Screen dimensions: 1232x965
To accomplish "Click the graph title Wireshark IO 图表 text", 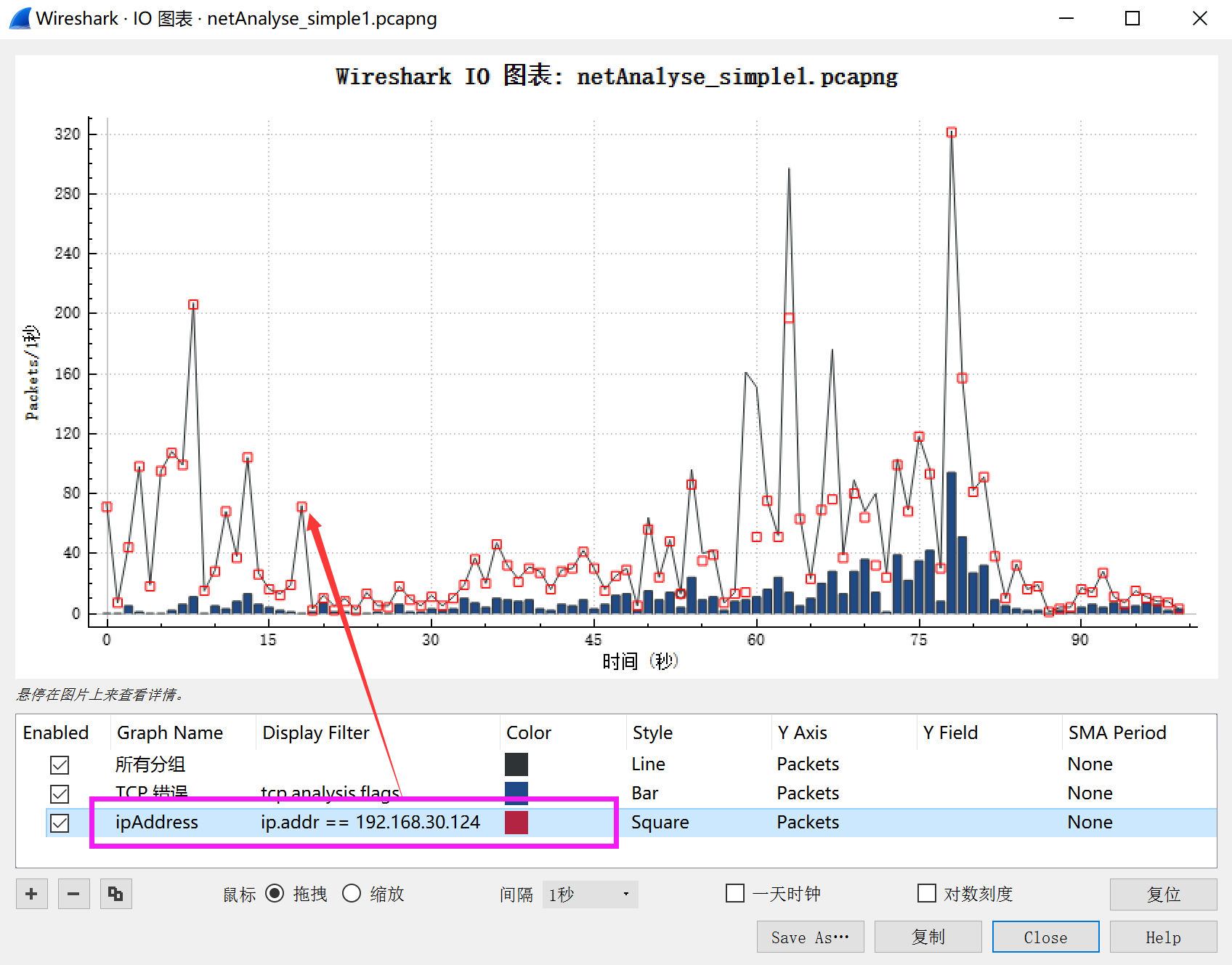I will tap(616, 76).
